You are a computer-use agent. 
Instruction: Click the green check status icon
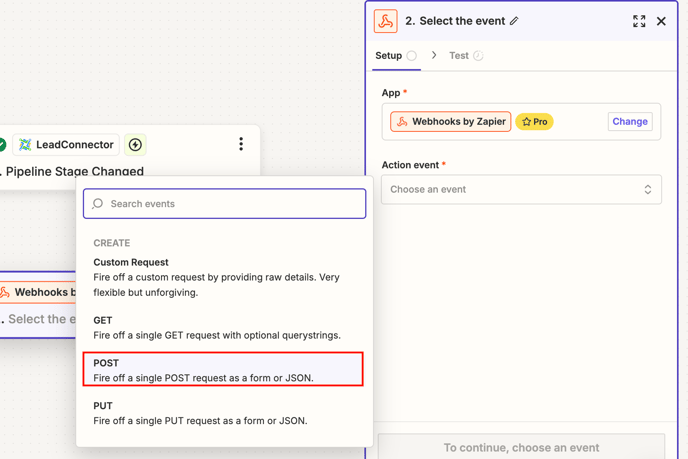point(2,144)
